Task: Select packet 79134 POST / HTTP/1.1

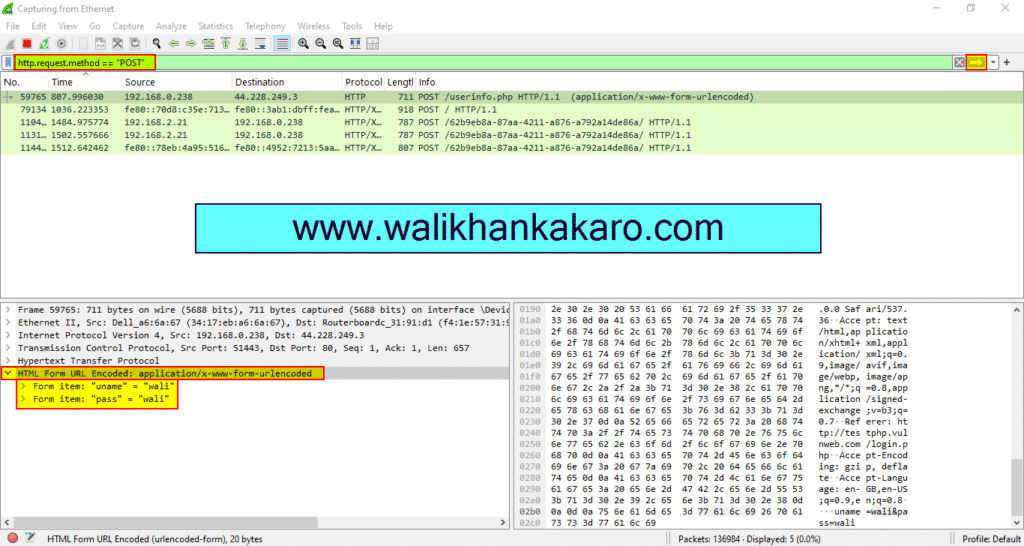Action: pyautogui.click(x=511, y=110)
